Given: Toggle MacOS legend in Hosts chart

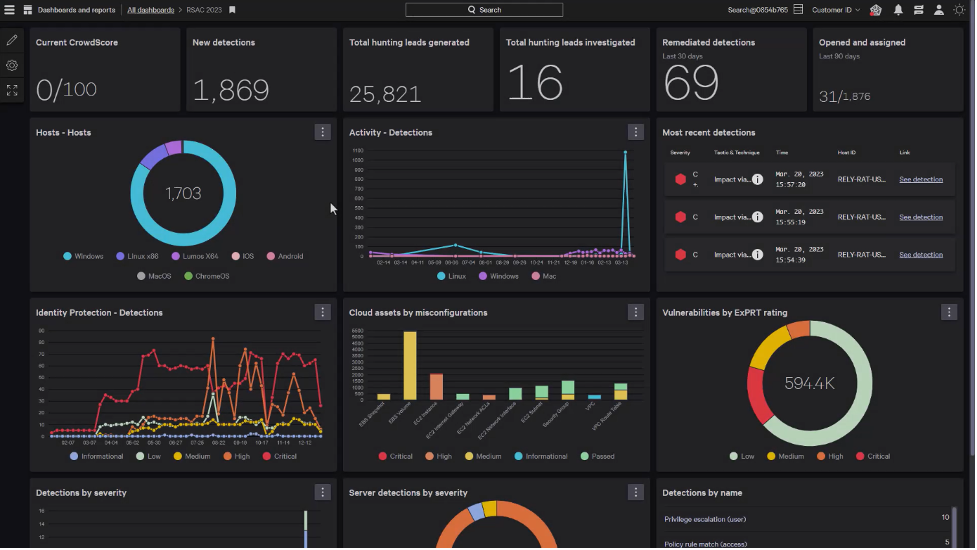Looking at the screenshot, I should pos(154,276).
